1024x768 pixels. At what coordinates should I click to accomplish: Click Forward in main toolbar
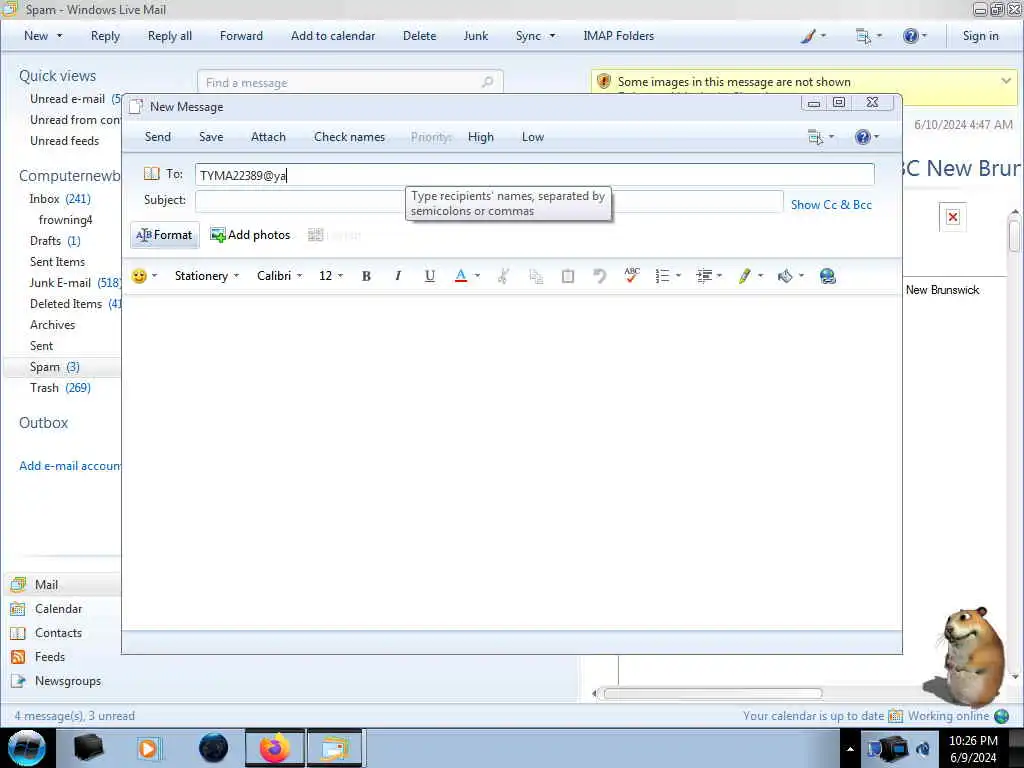(x=241, y=36)
